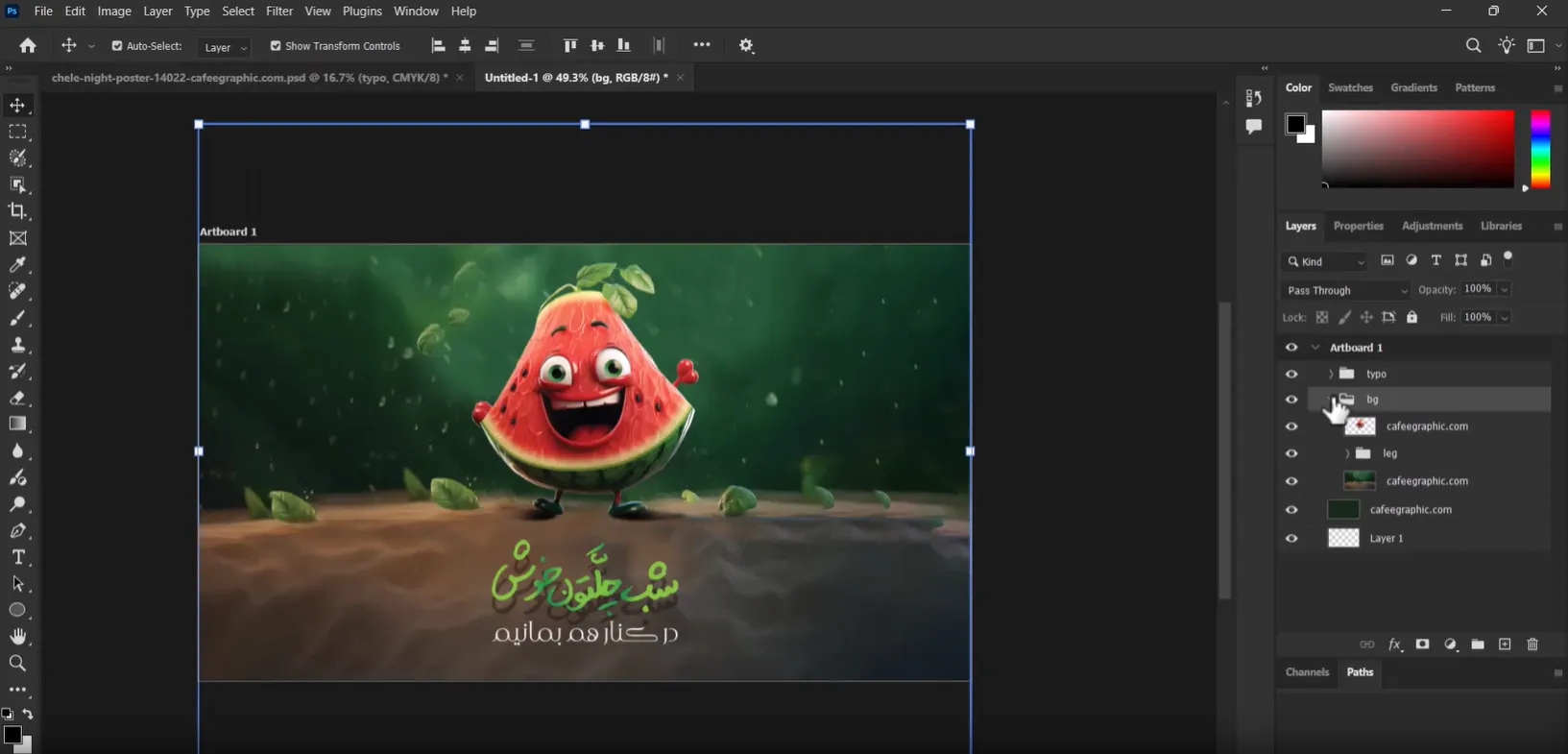The image size is (1568, 754).
Task: Add a layer style with fx button
Action: coord(1395,645)
